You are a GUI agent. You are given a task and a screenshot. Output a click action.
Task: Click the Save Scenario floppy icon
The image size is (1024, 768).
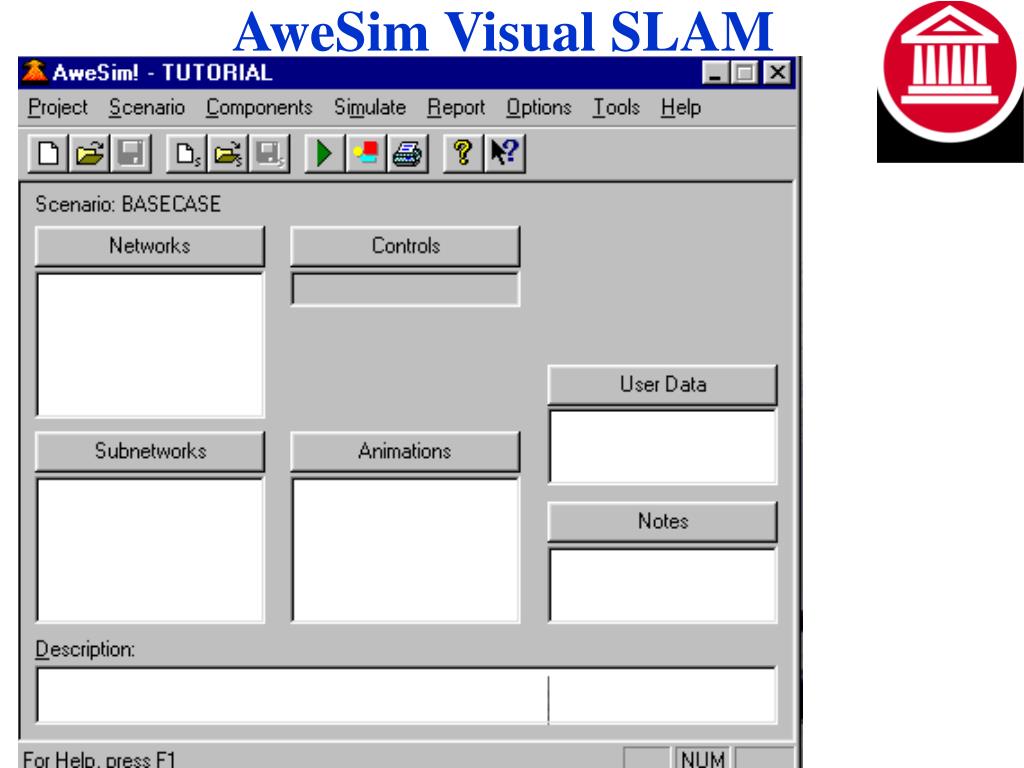coord(269,153)
